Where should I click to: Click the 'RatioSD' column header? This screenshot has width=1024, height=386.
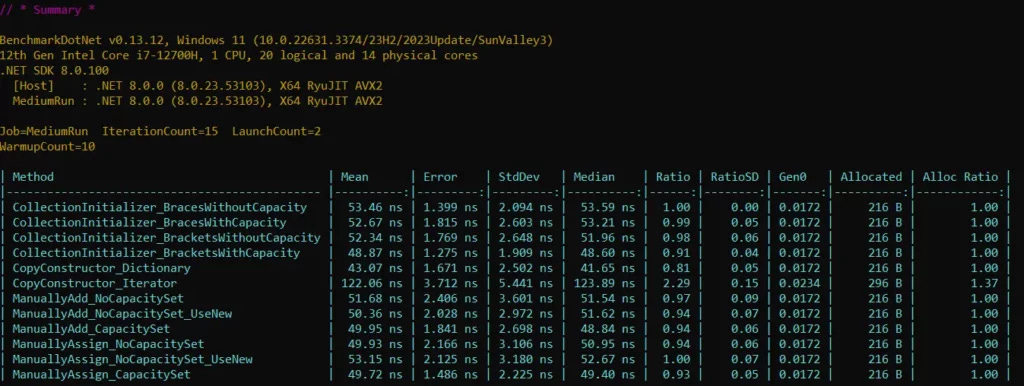pyautogui.click(x=735, y=177)
